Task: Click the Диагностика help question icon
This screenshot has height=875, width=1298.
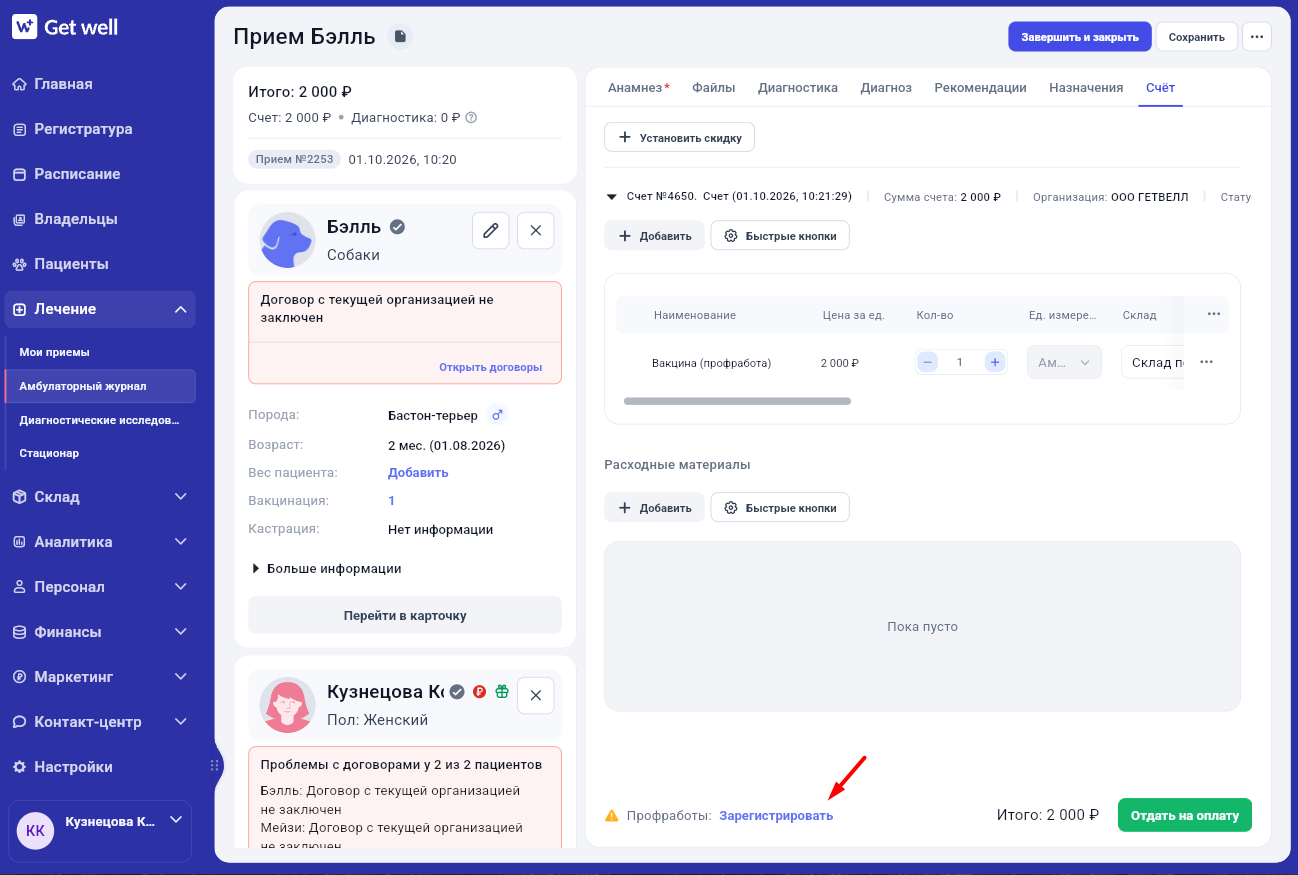Action: click(x=471, y=117)
